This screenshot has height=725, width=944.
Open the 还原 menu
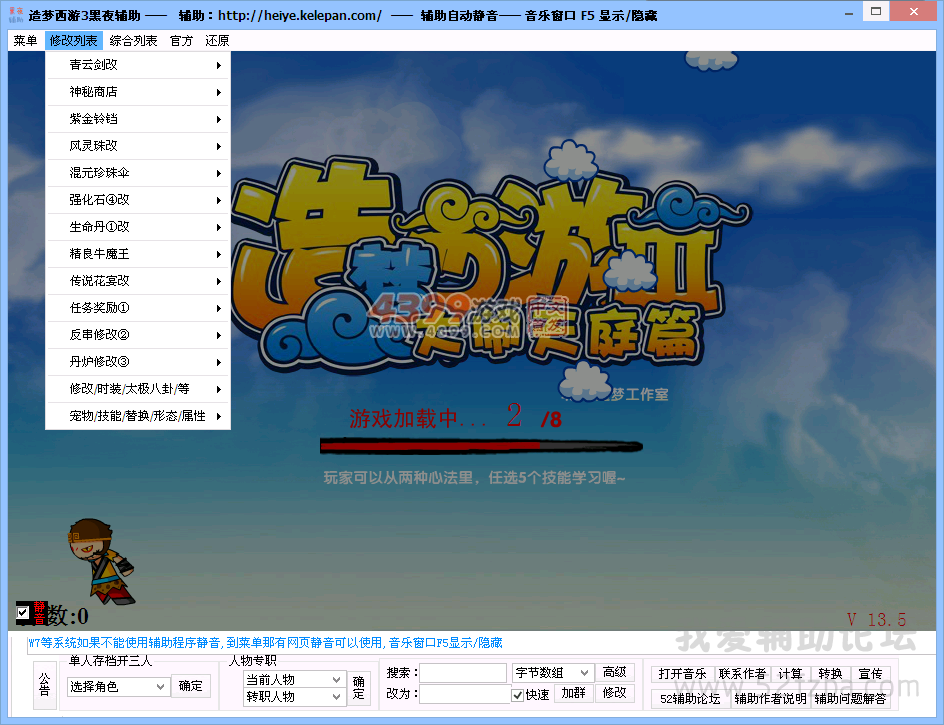pos(217,40)
